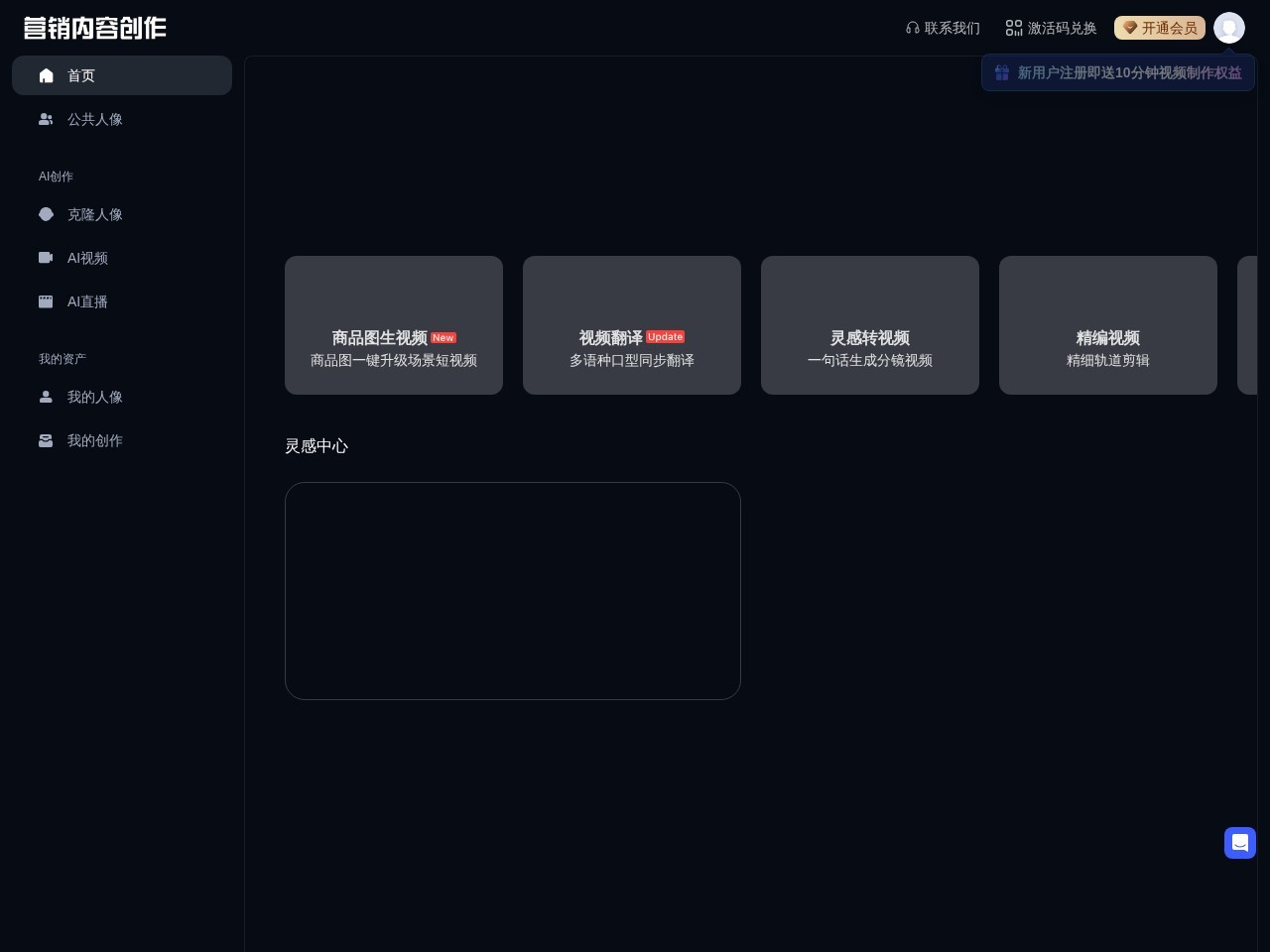The height and width of the screenshot is (952, 1270).
Task: Open the floating chat support icon
Action: tap(1240, 843)
